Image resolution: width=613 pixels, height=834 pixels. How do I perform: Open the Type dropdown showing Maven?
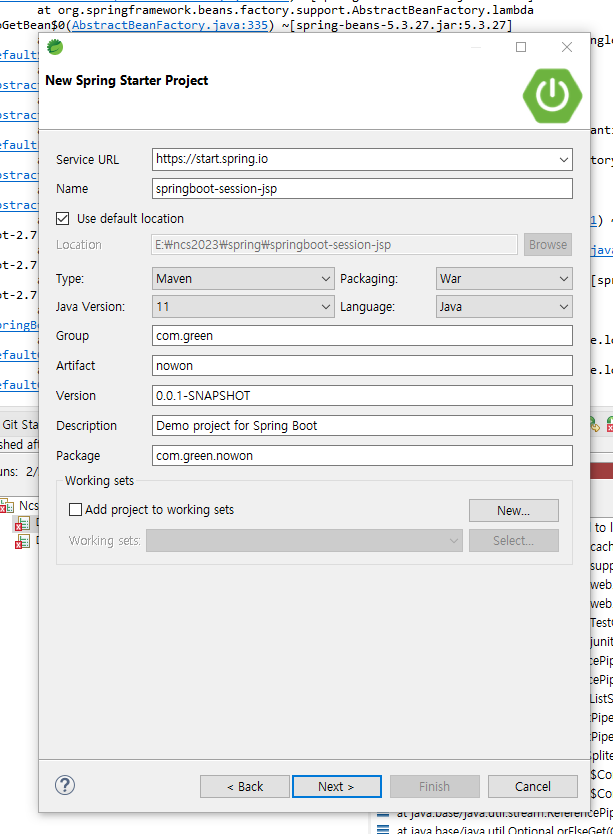[x=243, y=279]
